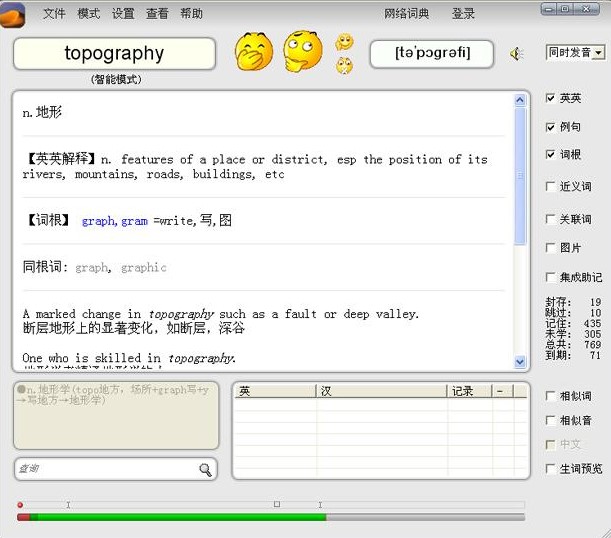This screenshot has height=538, width=611.
Task: Click the definition panel scrollbar thumb
Action: (520, 176)
